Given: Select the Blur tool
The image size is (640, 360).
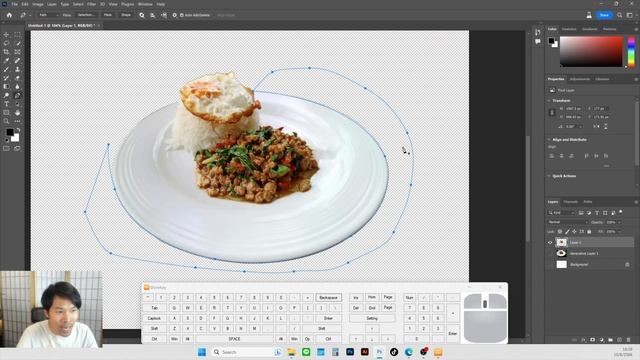Looking at the screenshot, I should [18, 87].
